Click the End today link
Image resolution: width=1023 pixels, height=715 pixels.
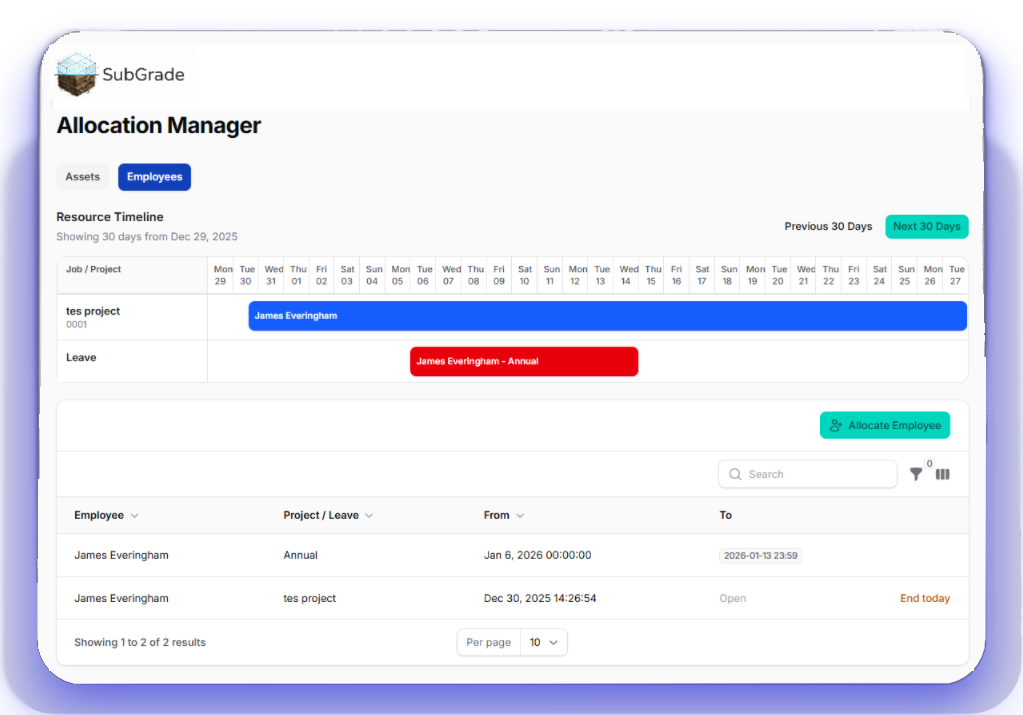tap(924, 599)
